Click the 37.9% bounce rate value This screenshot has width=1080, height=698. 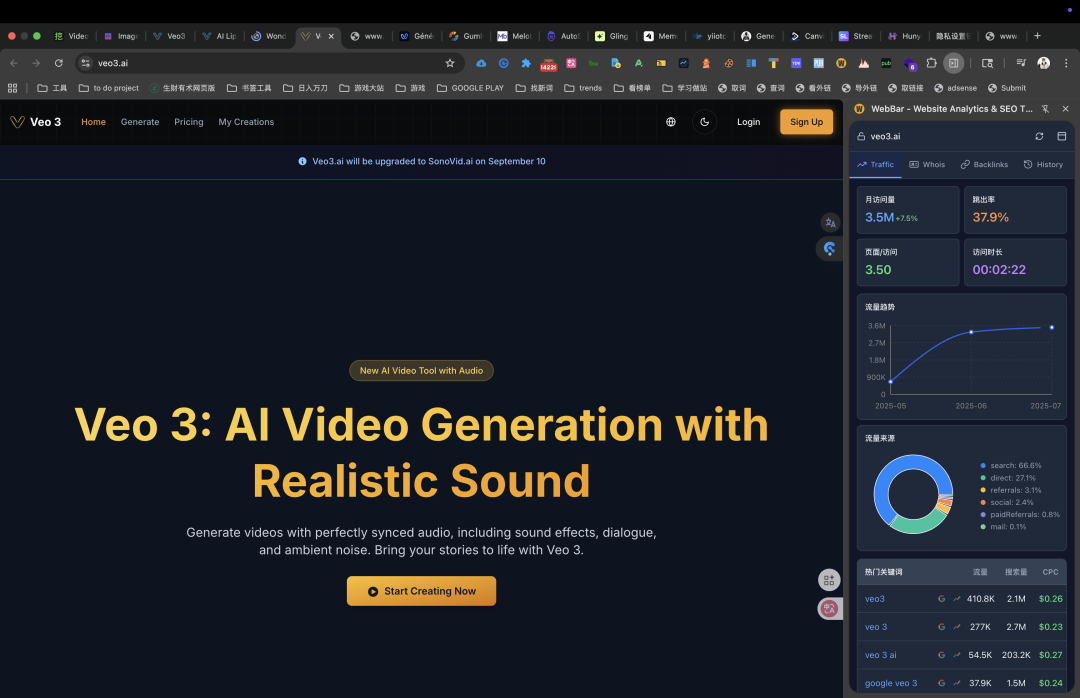pos(990,217)
